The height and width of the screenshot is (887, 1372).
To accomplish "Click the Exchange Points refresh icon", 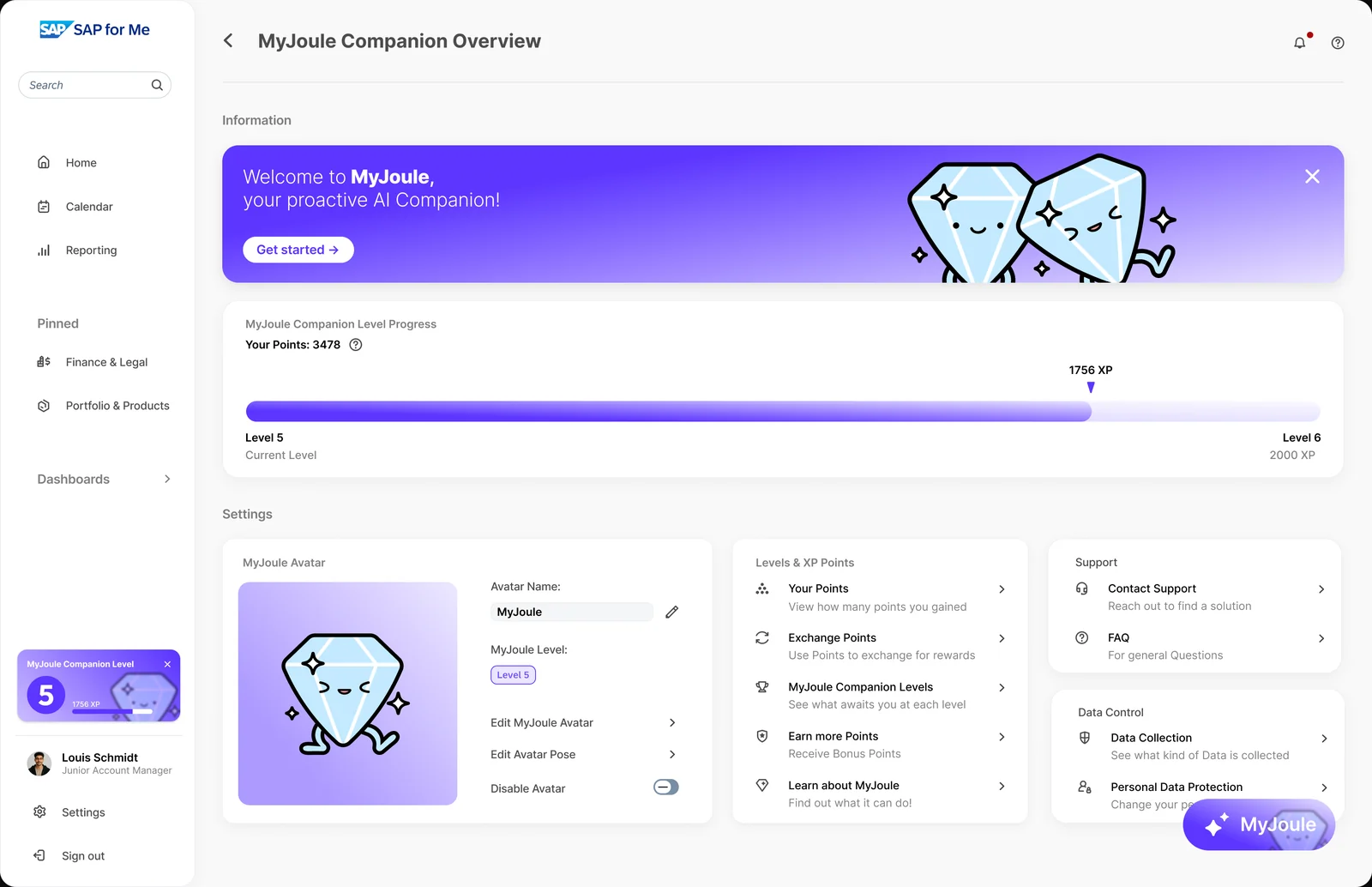I will [762, 637].
